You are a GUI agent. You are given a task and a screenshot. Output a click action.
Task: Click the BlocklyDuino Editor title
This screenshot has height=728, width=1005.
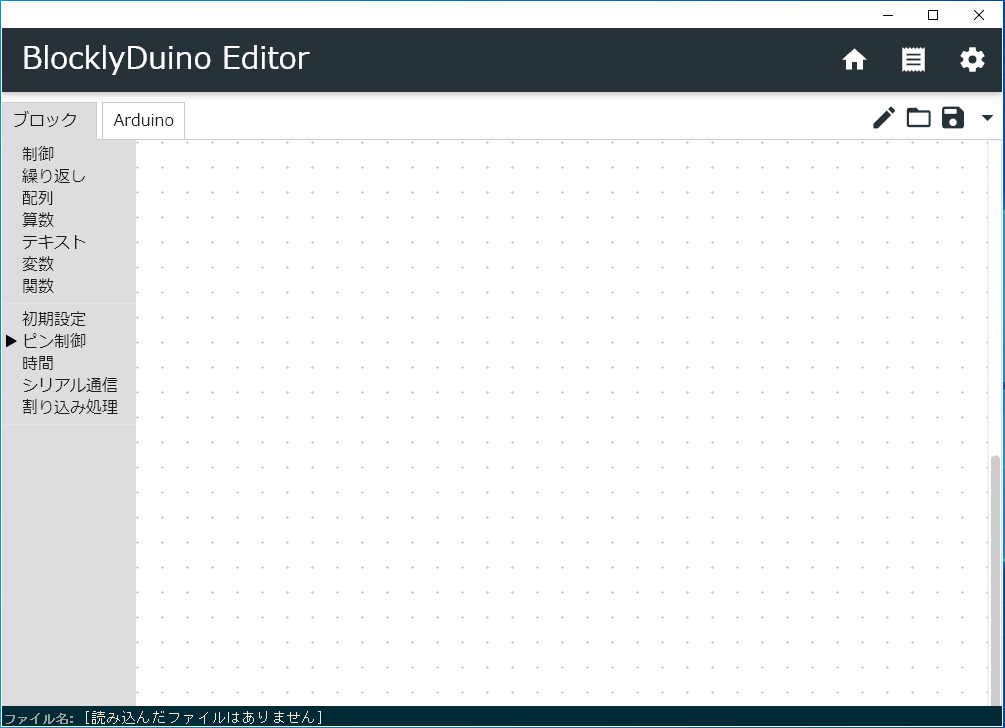pos(166,58)
